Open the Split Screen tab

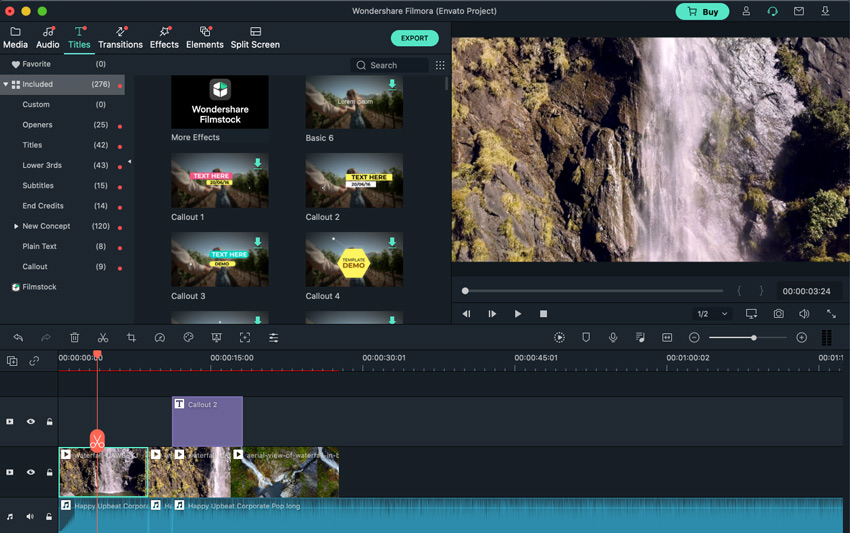tap(255, 38)
